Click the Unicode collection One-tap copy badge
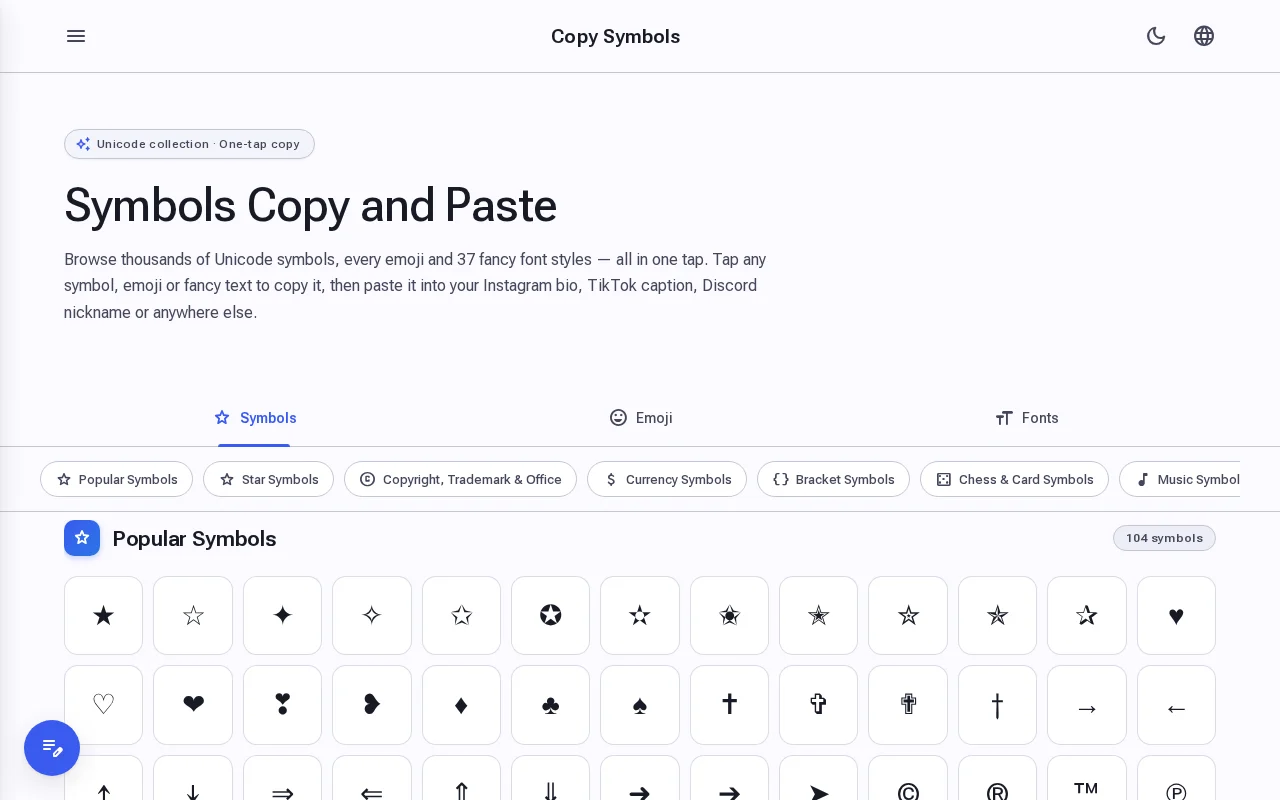This screenshot has height=800, width=1280. (189, 144)
